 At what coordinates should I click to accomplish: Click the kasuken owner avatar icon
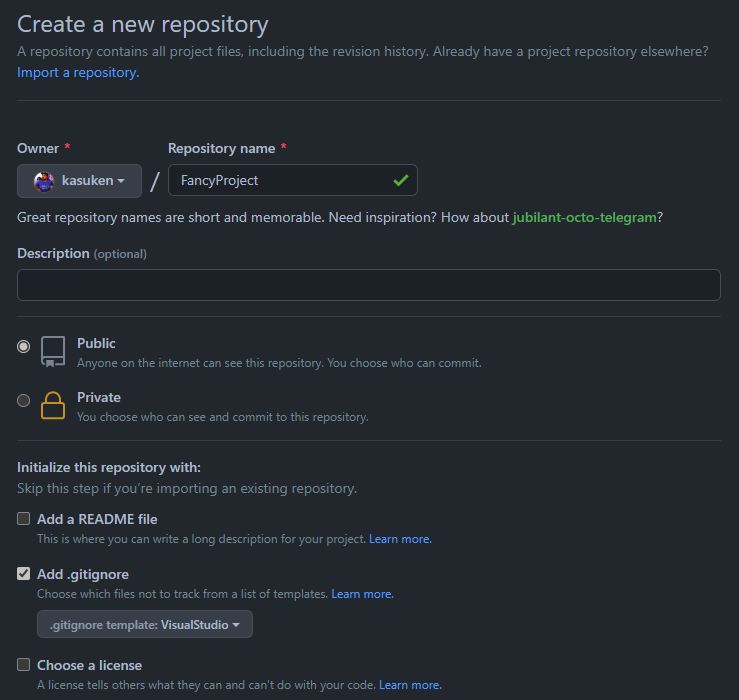(44, 181)
